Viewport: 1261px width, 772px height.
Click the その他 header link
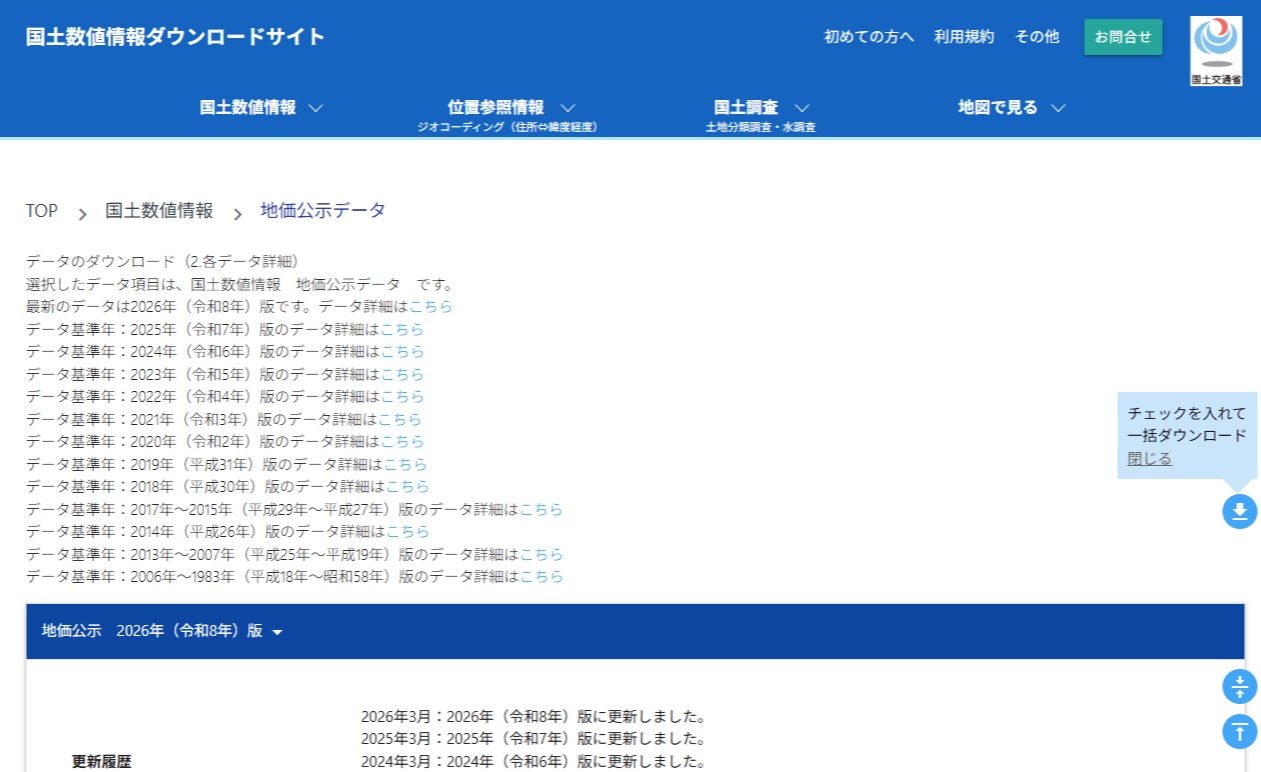(x=1036, y=37)
